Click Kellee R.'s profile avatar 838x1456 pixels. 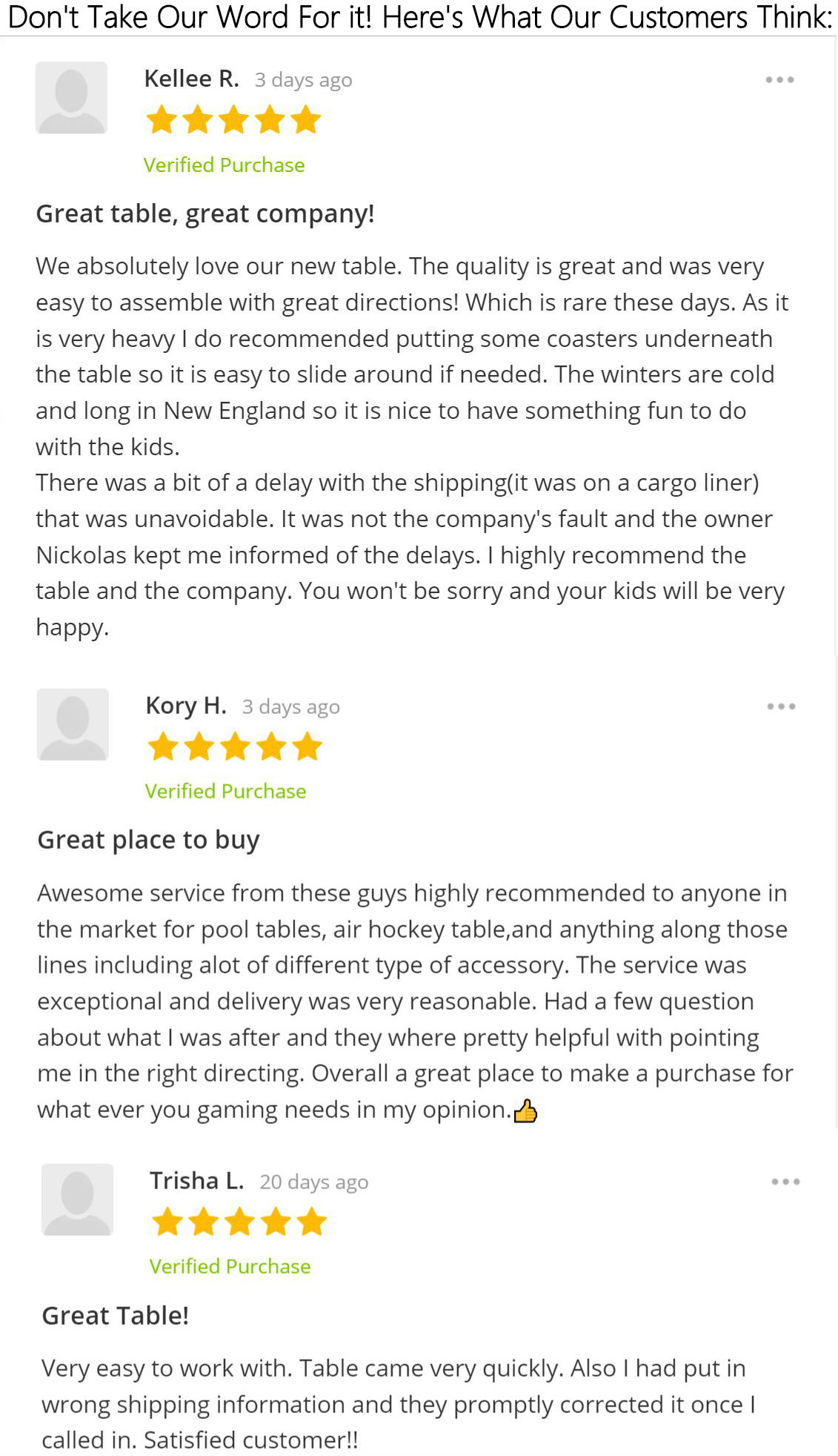72,98
